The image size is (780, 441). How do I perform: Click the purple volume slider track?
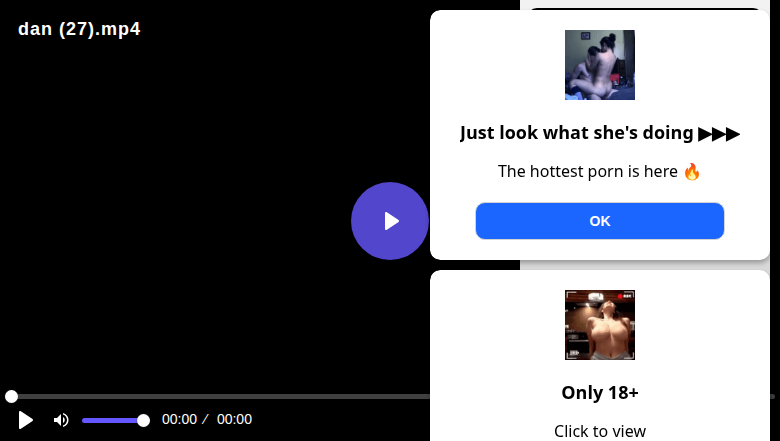112,421
